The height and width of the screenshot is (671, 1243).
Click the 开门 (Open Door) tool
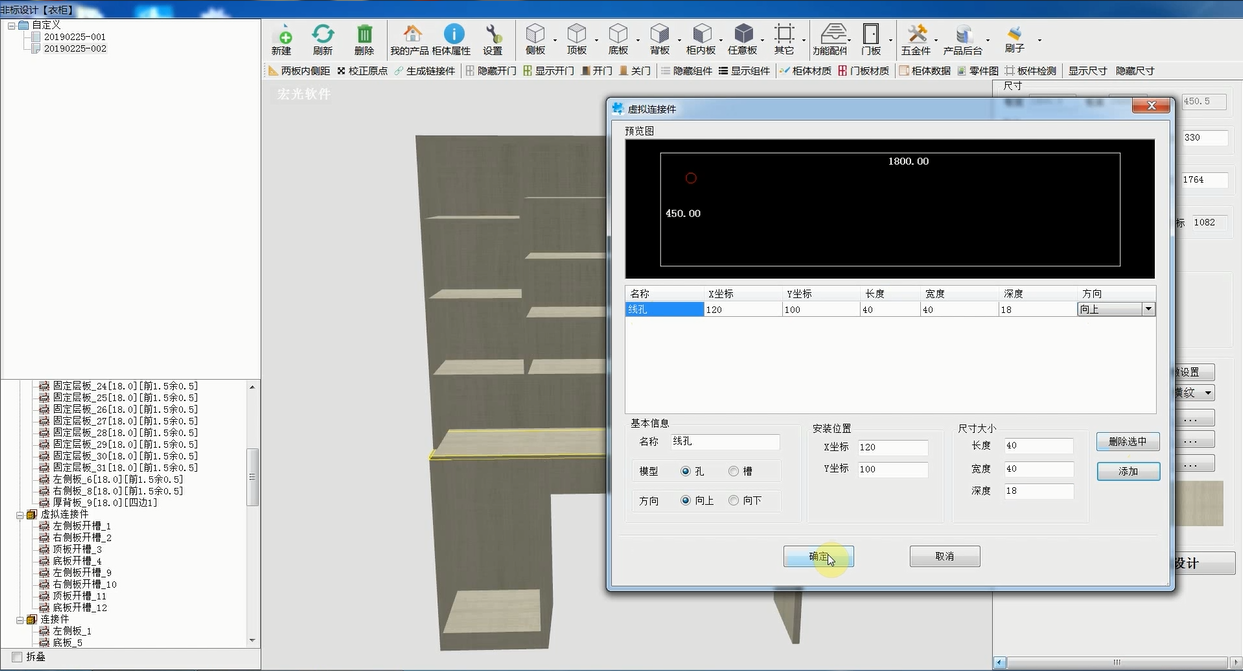596,71
